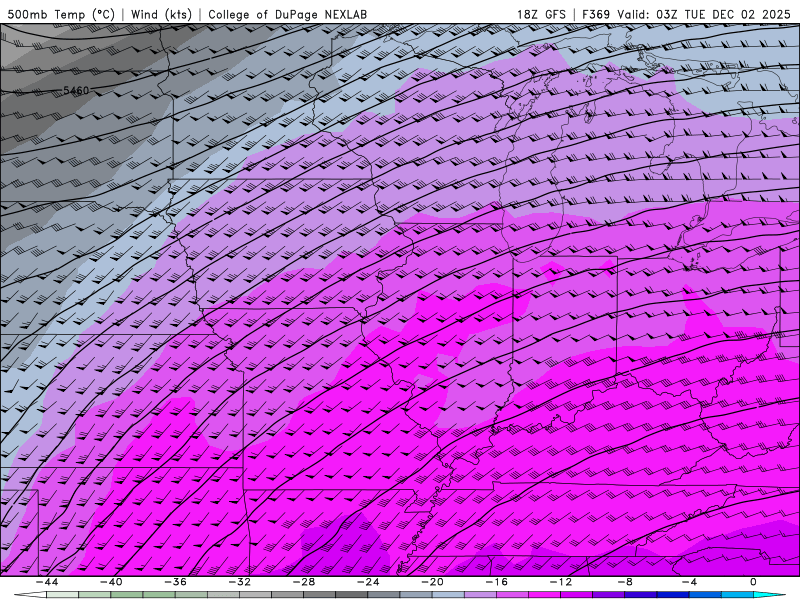Screen dimensions: 800x600
Task: Click the -28 color scale label
Action: pyautogui.click(x=304, y=582)
